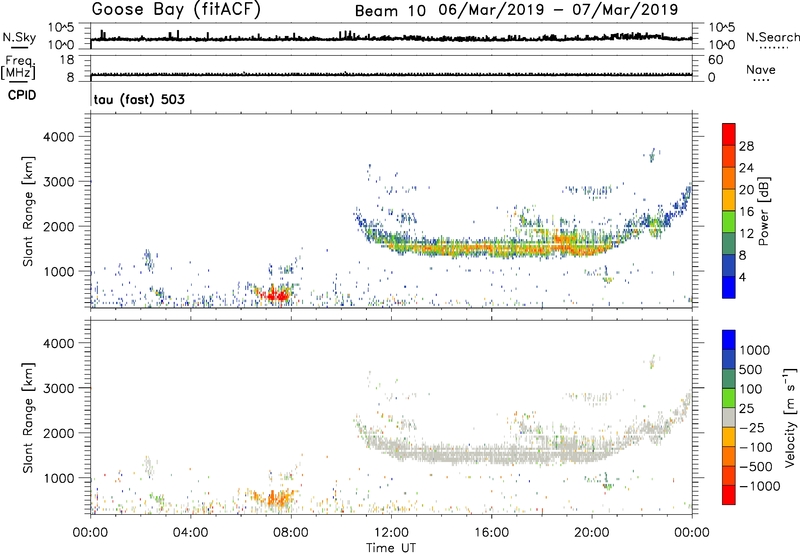
Task: Click the noise trace in the N.Sky strip
Action: pyautogui.click(x=391, y=38)
